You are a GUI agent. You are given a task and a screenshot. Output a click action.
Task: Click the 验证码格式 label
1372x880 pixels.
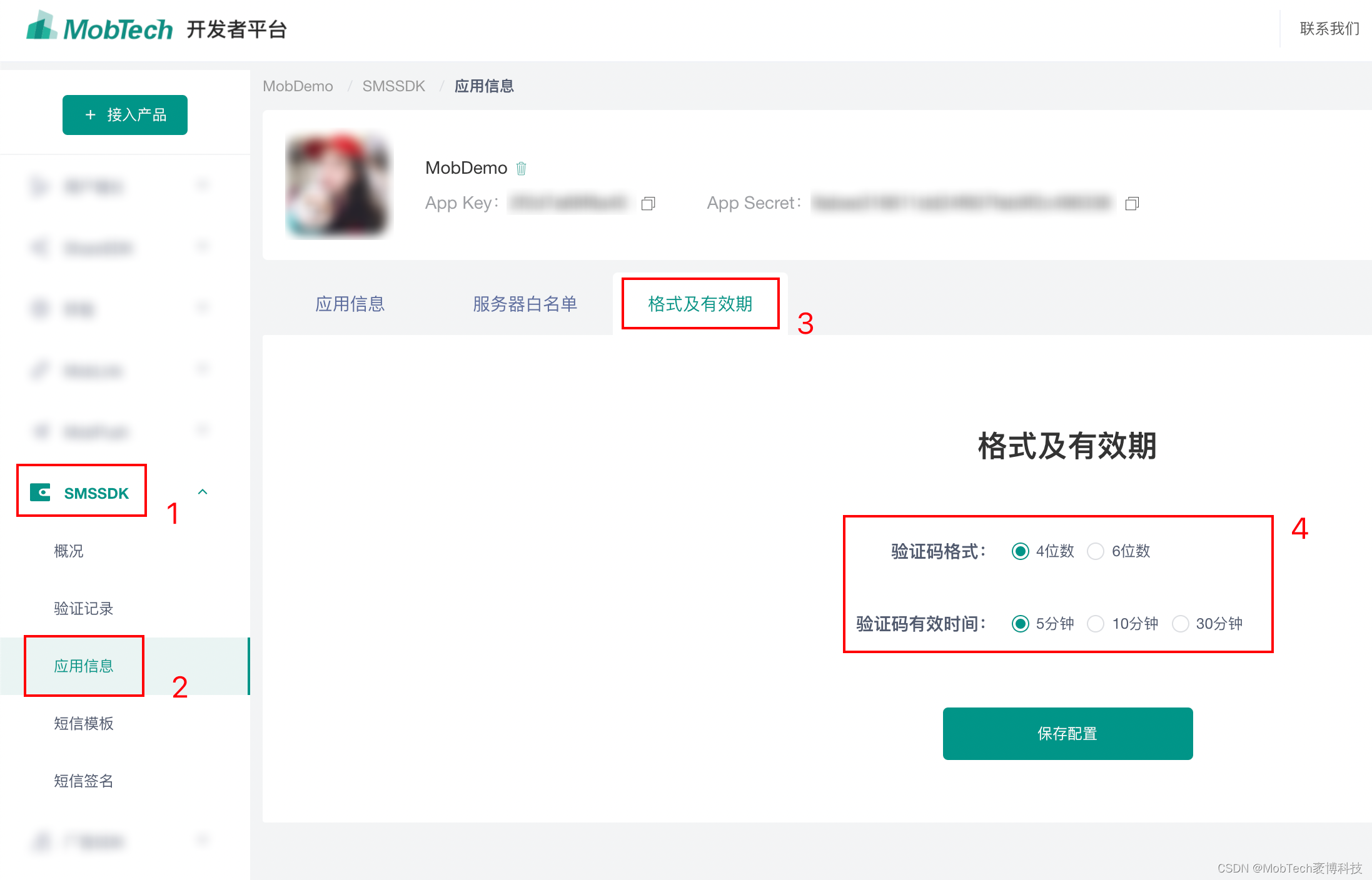(938, 551)
